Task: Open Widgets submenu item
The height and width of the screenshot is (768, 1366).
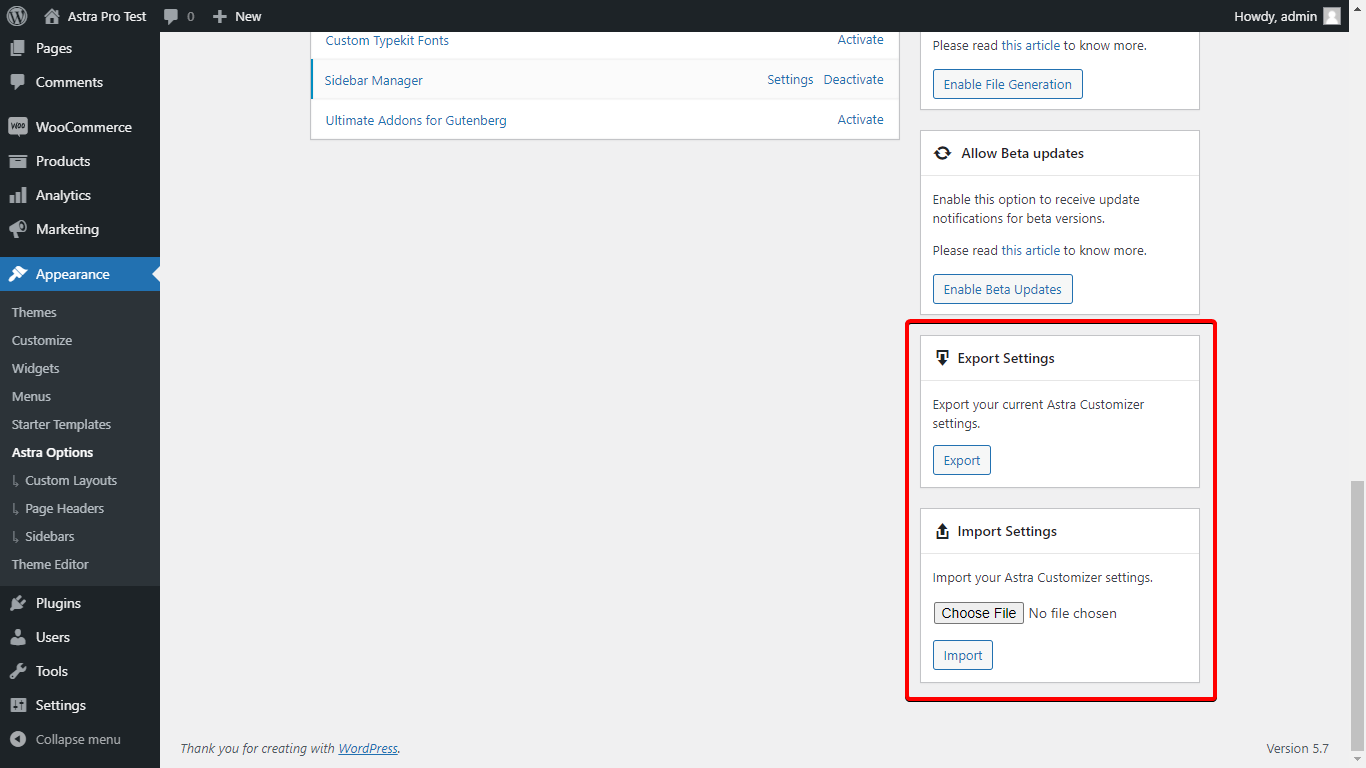Action: pyautogui.click(x=36, y=368)
